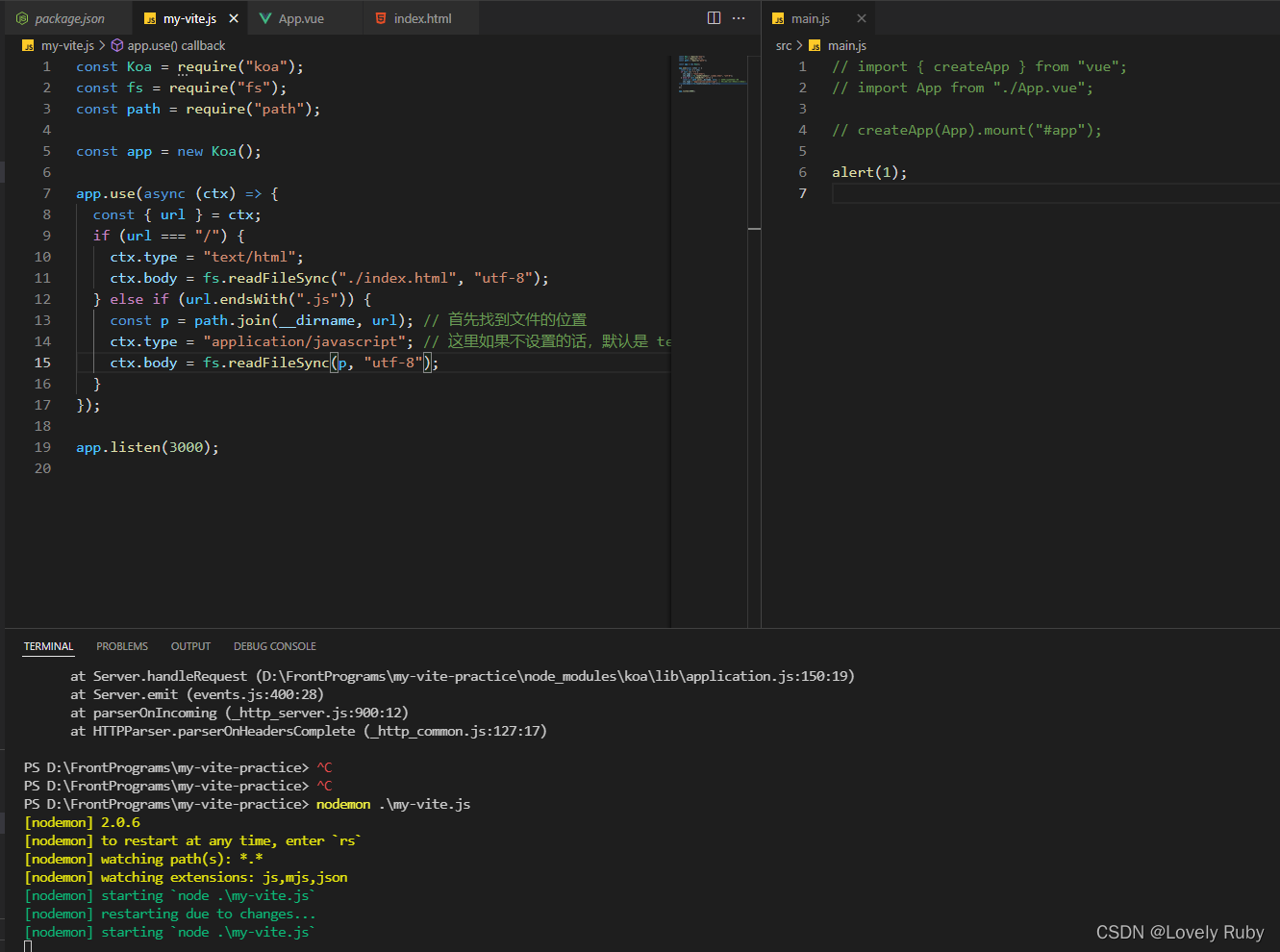Click line number 15 in my-vite.js
1280x952 pixels.
(x=42, y=363)
